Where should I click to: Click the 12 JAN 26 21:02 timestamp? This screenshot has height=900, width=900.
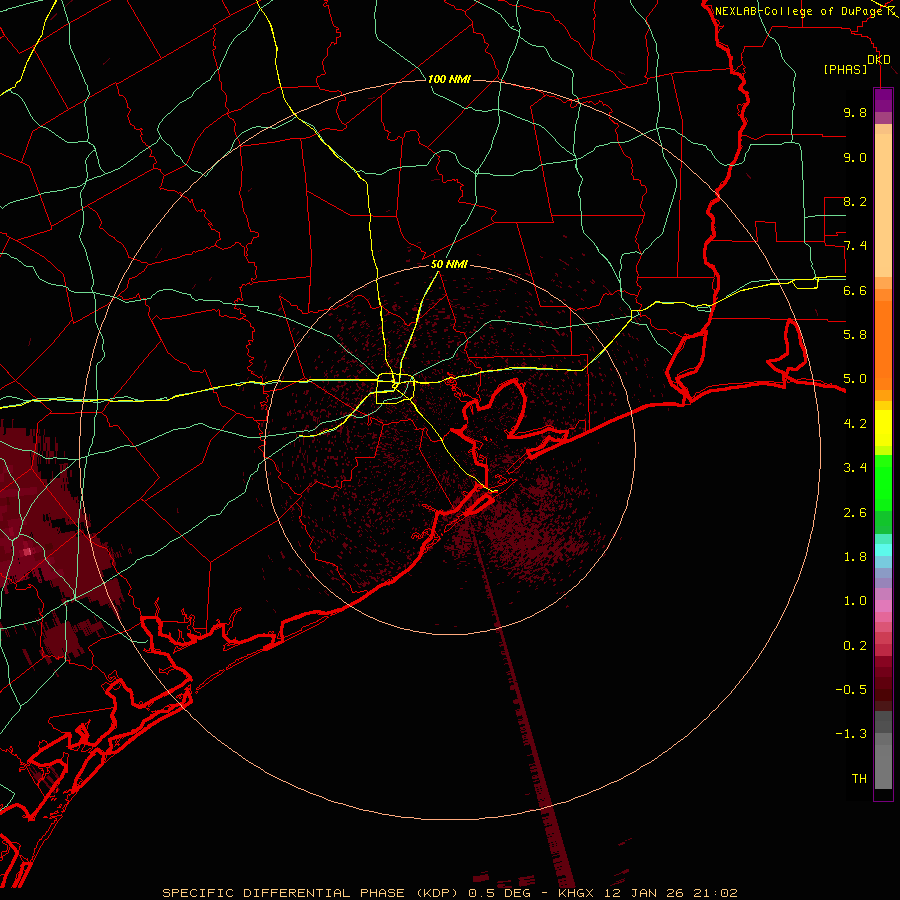tap(671, 893)
